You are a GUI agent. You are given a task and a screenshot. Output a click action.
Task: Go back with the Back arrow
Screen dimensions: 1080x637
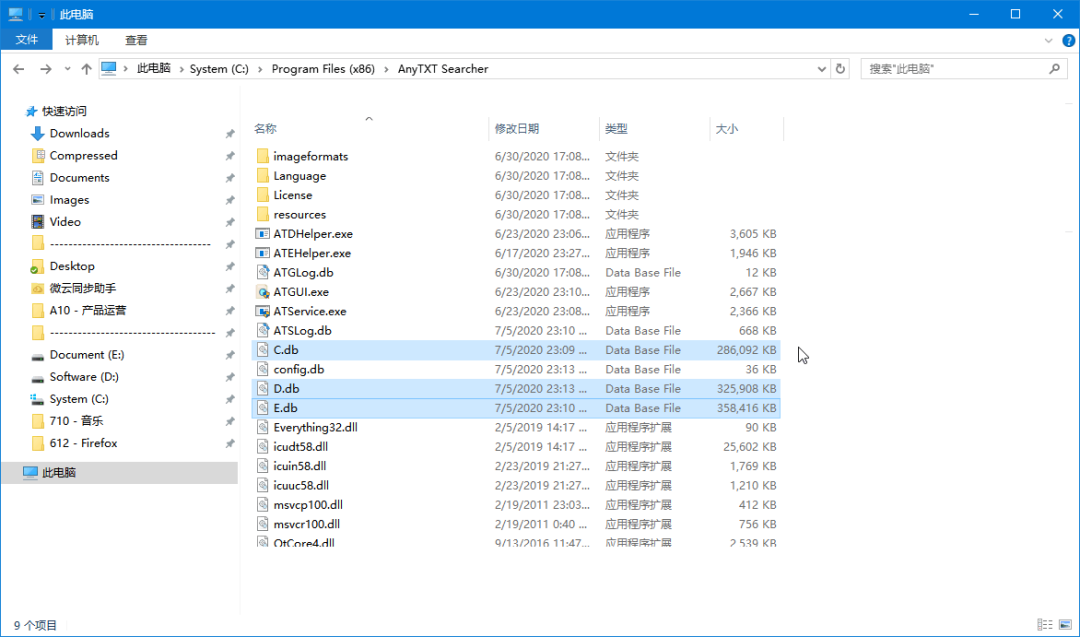[x=19, y=69]
